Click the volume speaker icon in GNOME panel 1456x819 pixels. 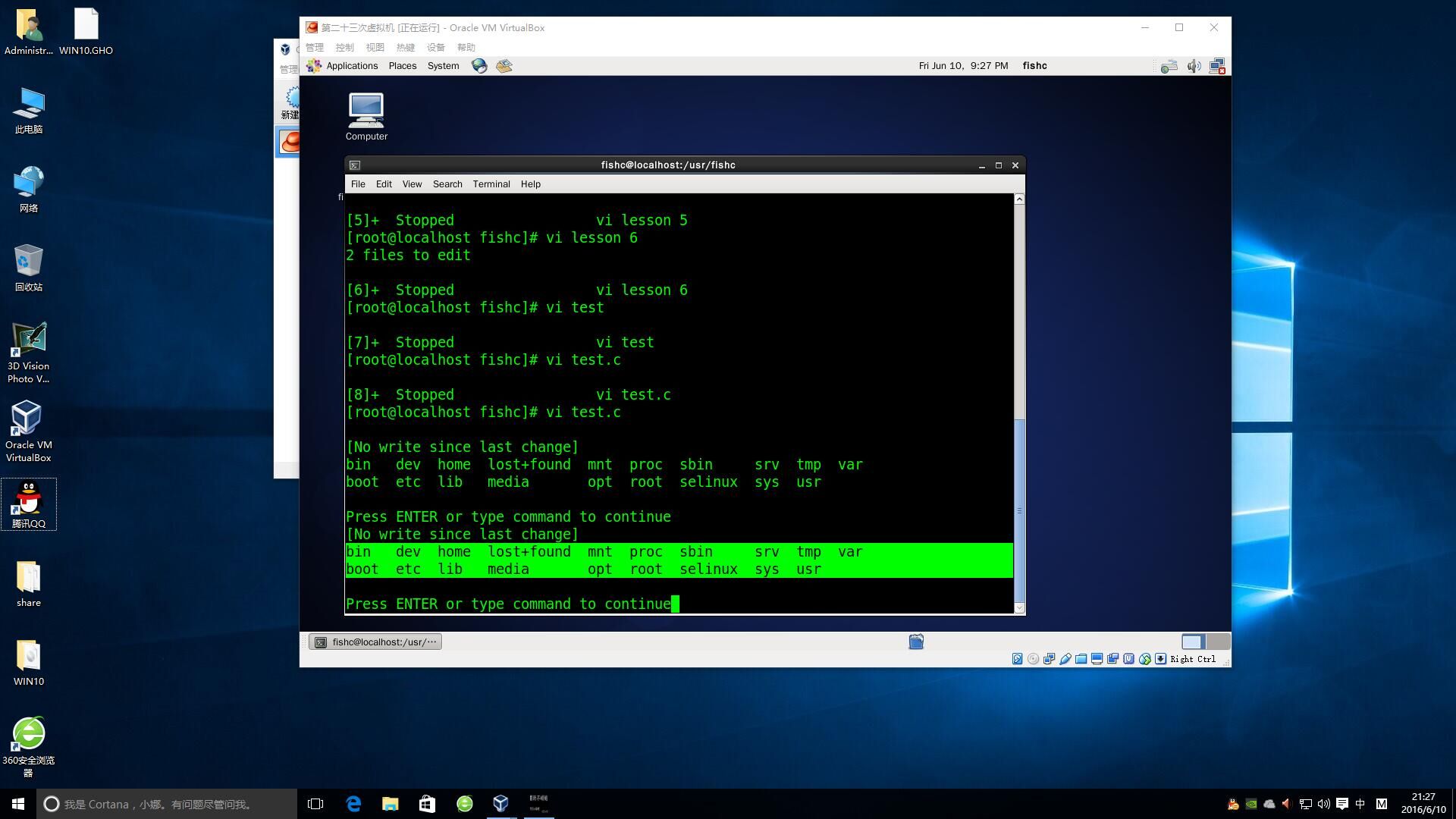click(1194, 66)
